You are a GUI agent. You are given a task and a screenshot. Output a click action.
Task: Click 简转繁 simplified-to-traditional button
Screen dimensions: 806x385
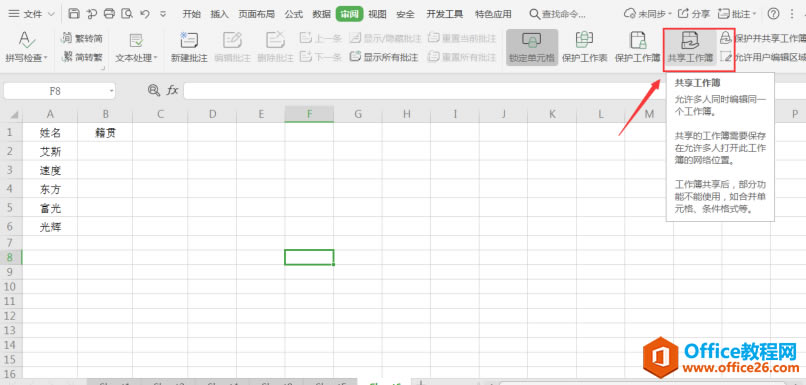pyautogui.click(x=82, y=57)
